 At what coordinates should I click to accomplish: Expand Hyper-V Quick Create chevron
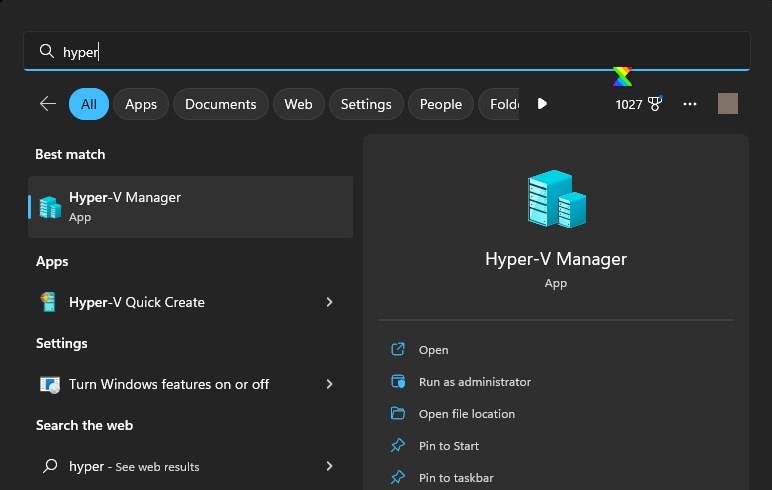(x=329, y=302)
